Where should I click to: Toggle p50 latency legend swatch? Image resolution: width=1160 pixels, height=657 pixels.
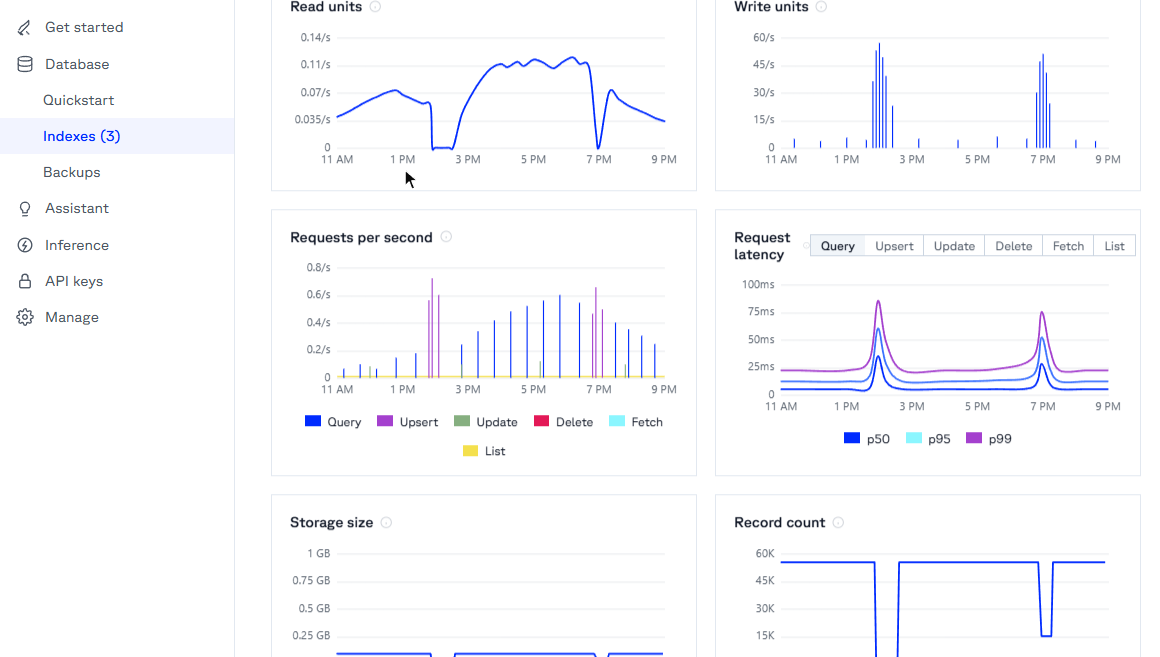pos(852,438)
